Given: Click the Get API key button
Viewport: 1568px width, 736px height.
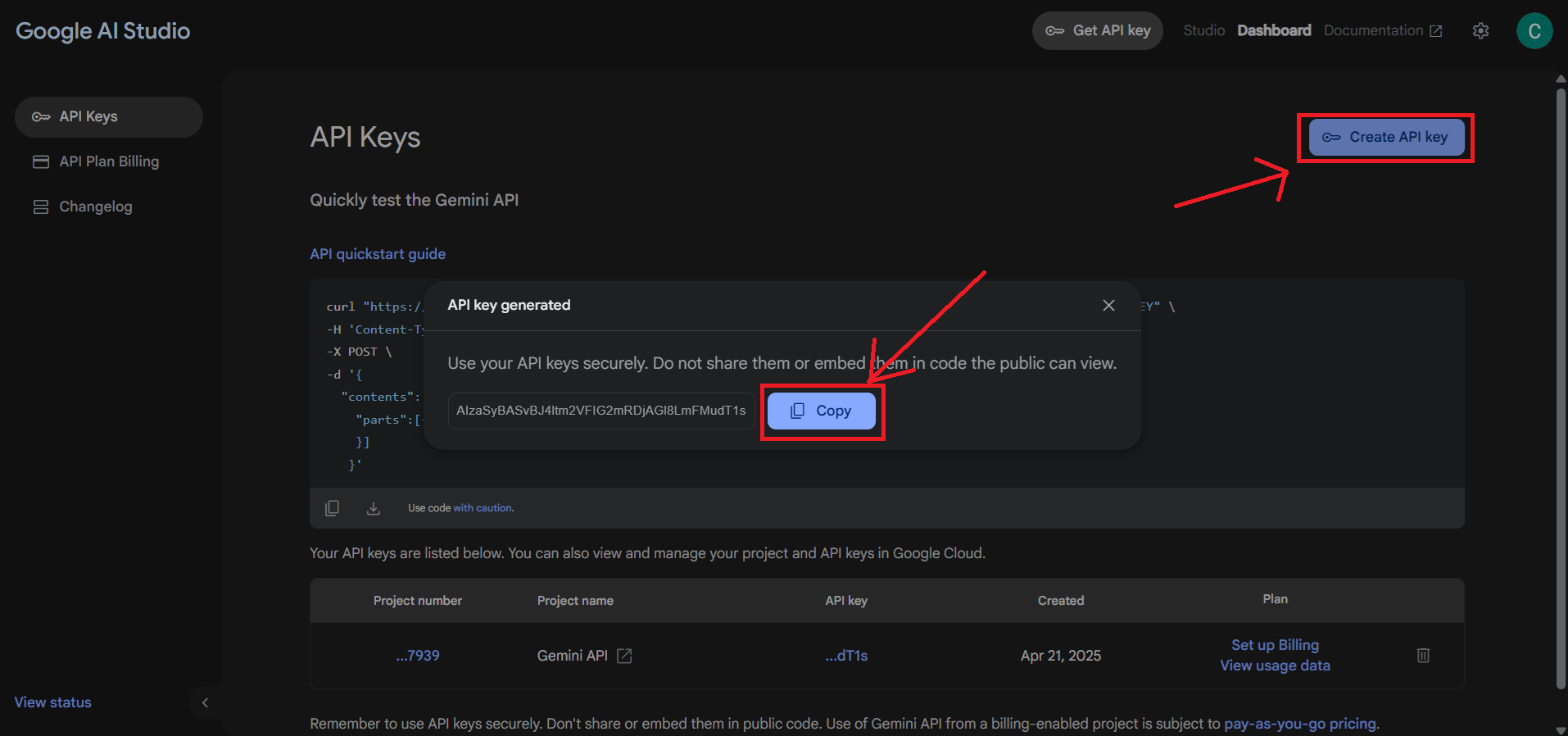Looking at the screenshot, I should tap(1097, 31).
